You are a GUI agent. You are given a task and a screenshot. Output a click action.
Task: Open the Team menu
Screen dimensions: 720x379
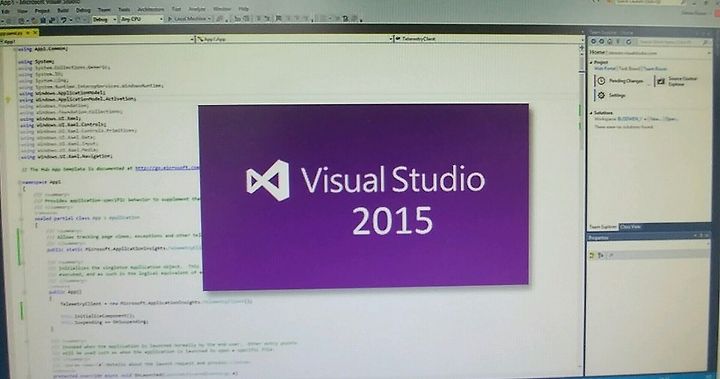pos(104,10)
